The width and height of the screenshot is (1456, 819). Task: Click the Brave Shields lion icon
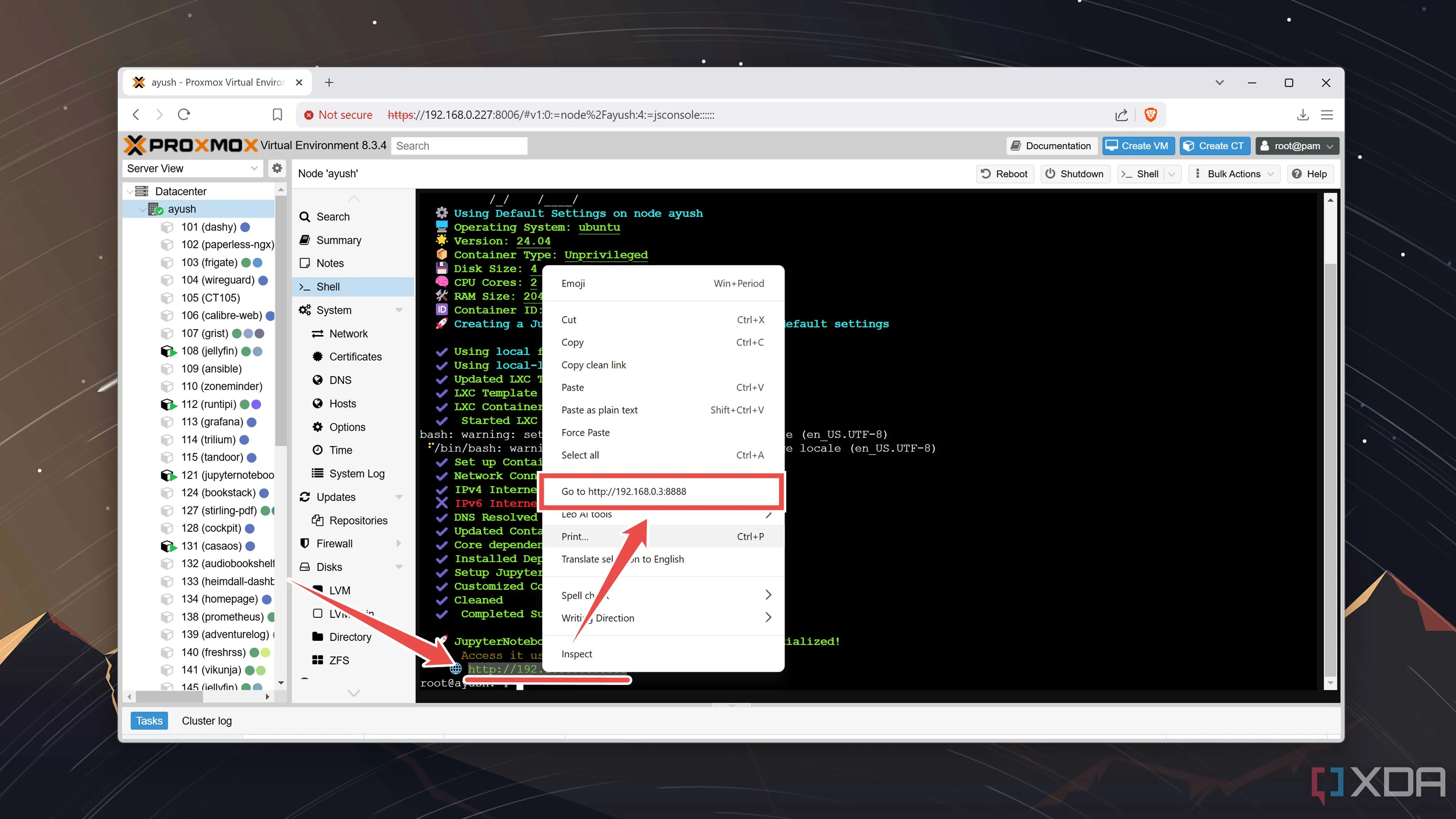pyautogui.click(x=1150, y=115)
